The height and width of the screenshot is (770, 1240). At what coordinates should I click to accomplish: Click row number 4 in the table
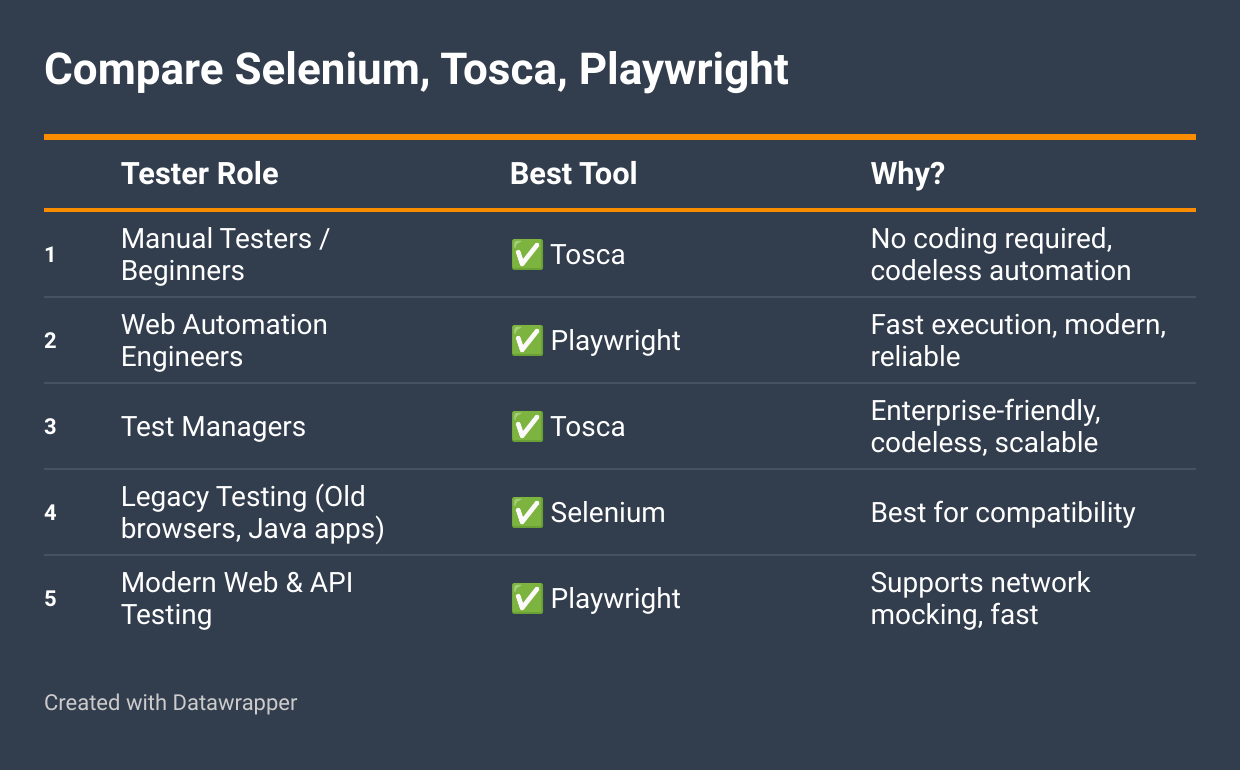point(50,513)
